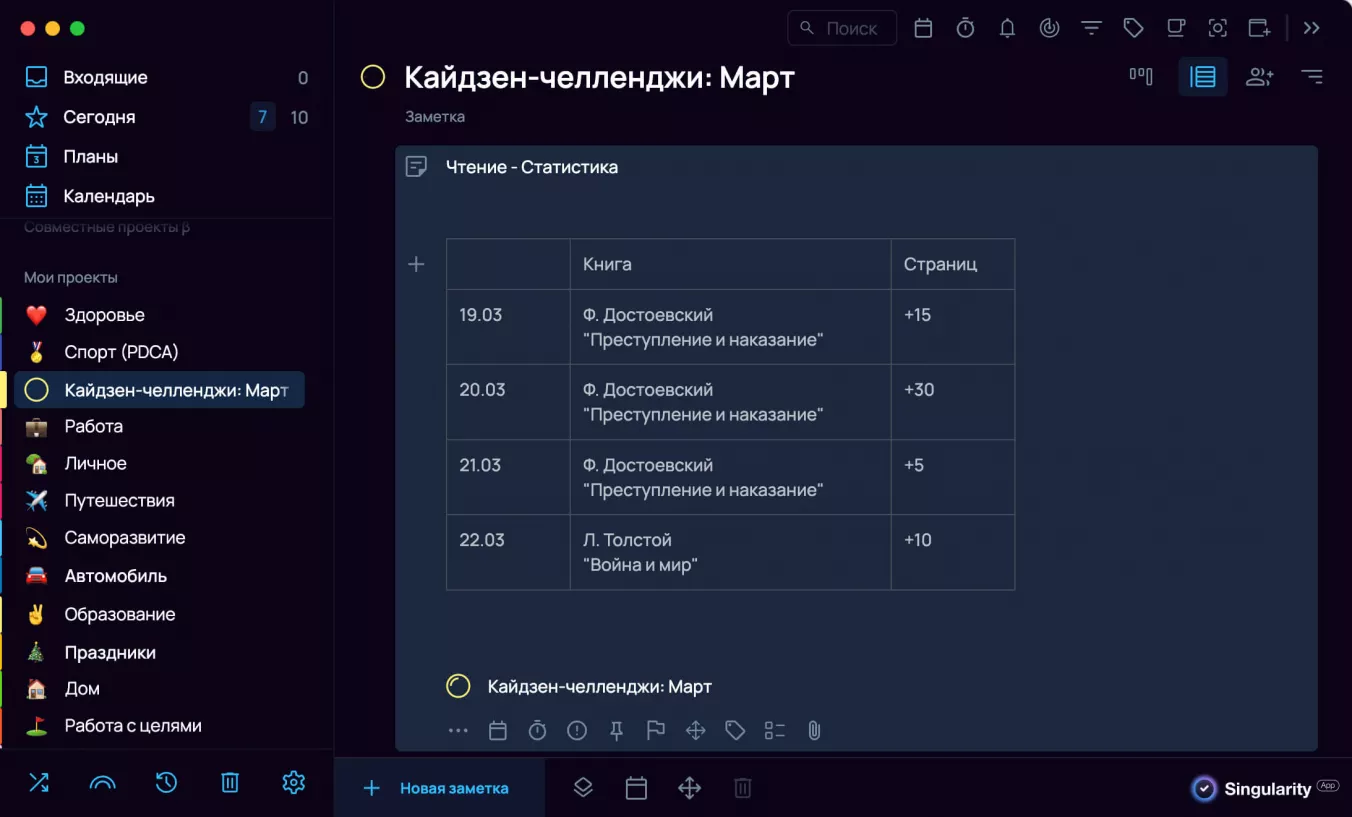Screen dimensions: 1352x817
Task: Click the Singularity App logo
Action: [1265, 789]
